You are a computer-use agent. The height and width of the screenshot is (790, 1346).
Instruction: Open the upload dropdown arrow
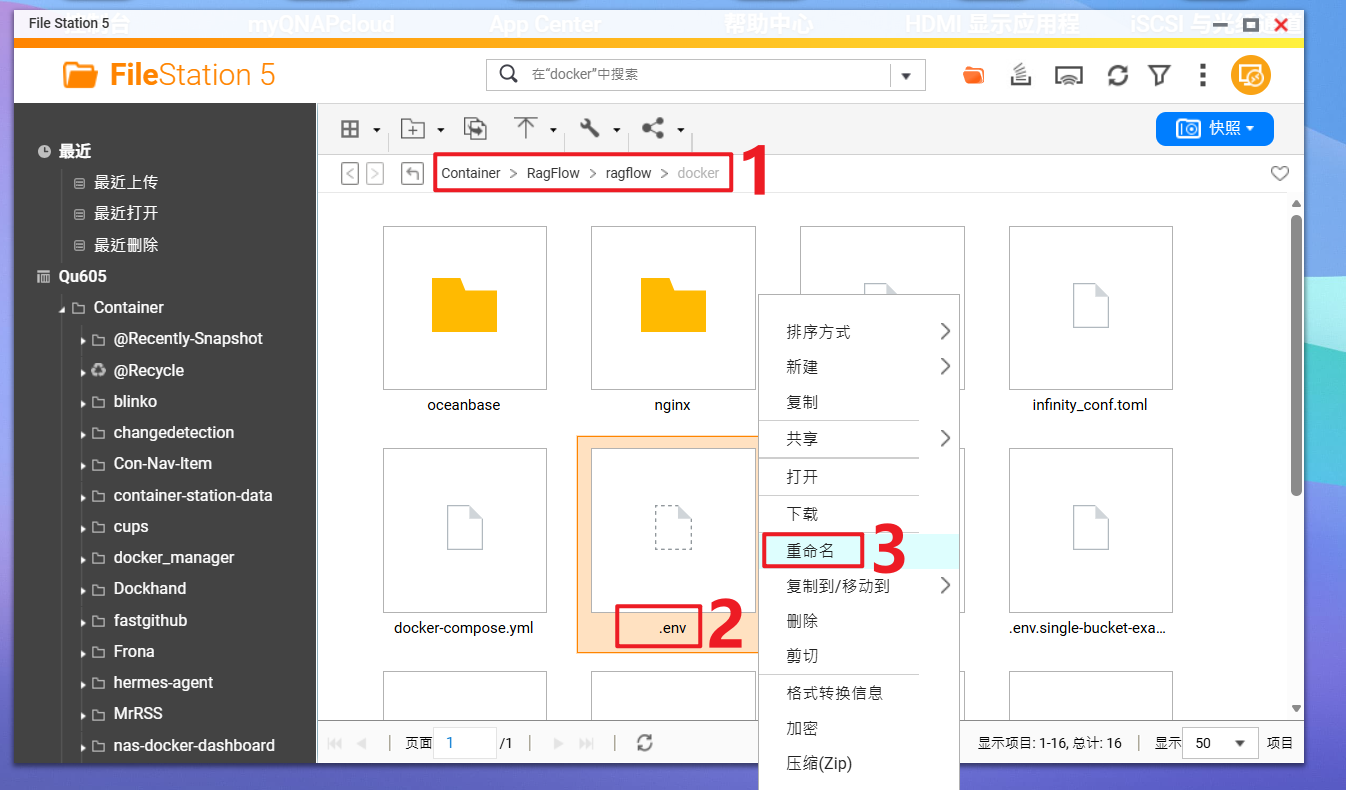tap(553, 130)
